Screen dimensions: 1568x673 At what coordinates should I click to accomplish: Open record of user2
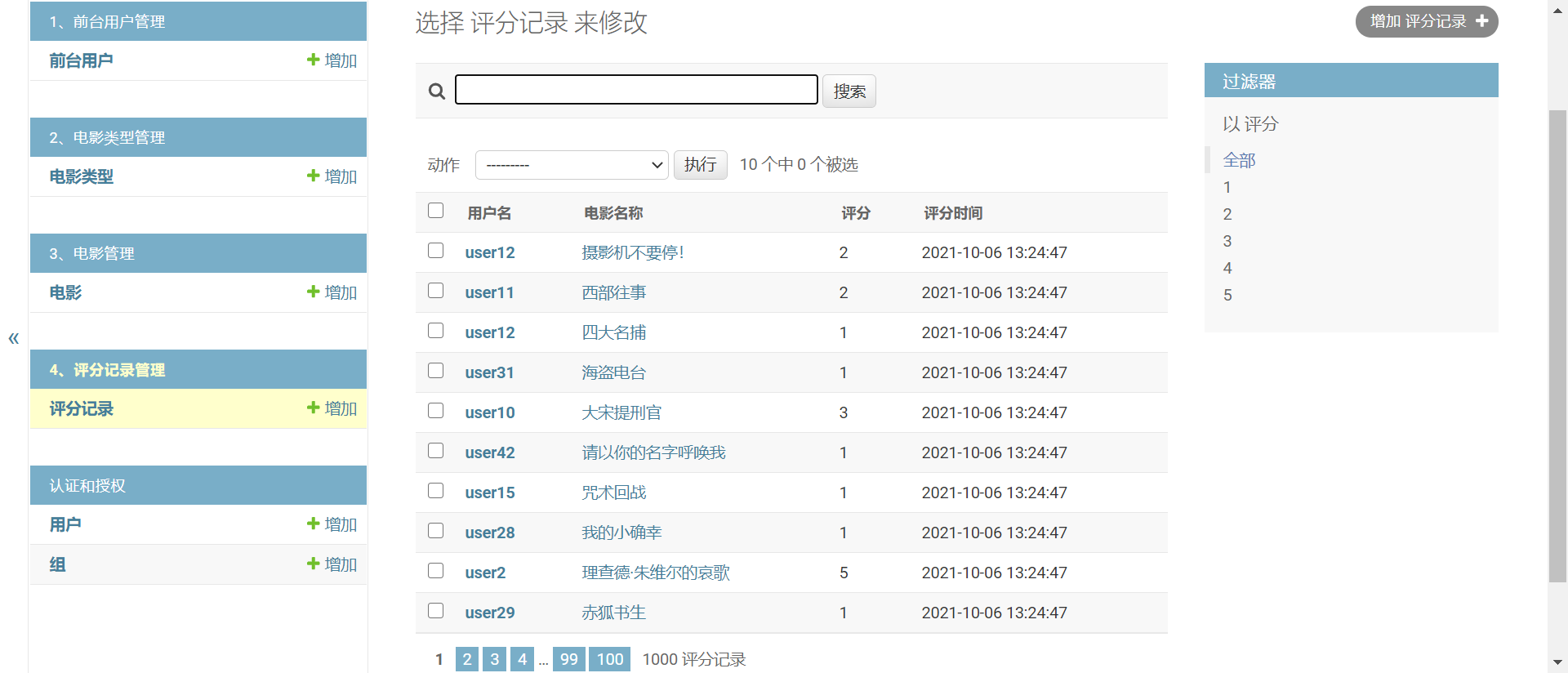click(485, 573)
